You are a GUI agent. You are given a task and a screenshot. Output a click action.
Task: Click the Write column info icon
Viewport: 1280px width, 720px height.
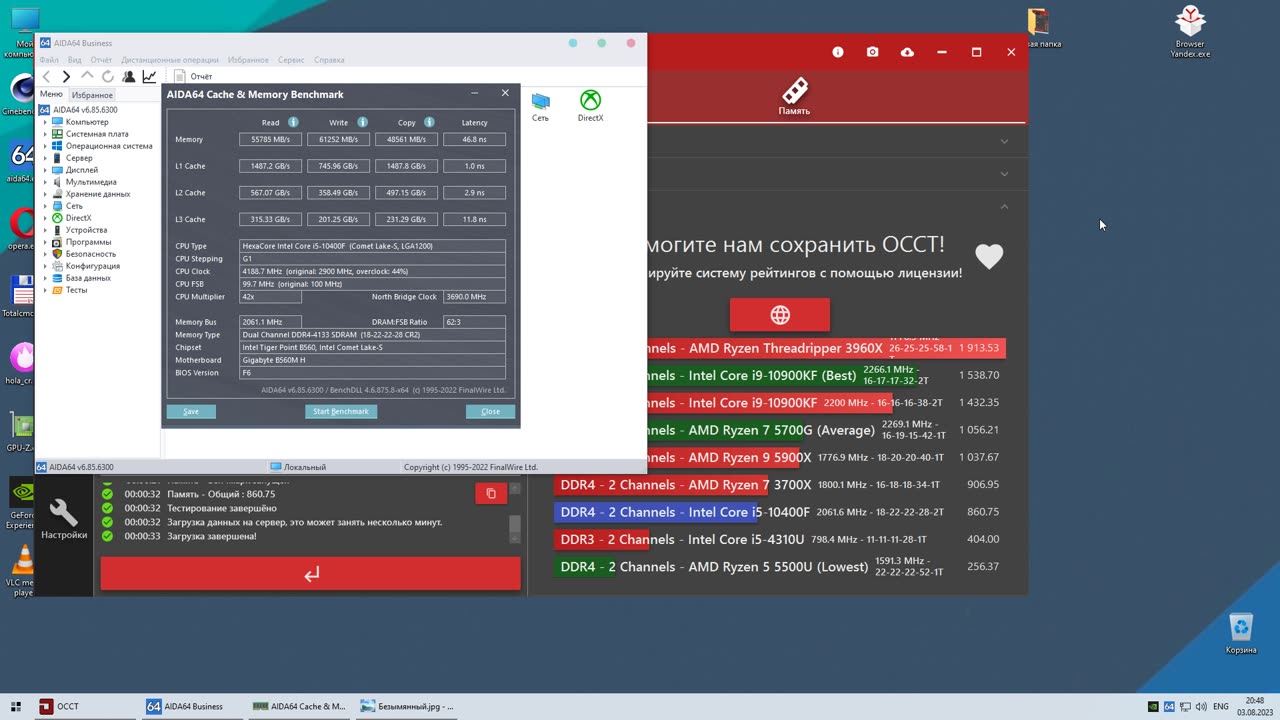pos(362,122)
